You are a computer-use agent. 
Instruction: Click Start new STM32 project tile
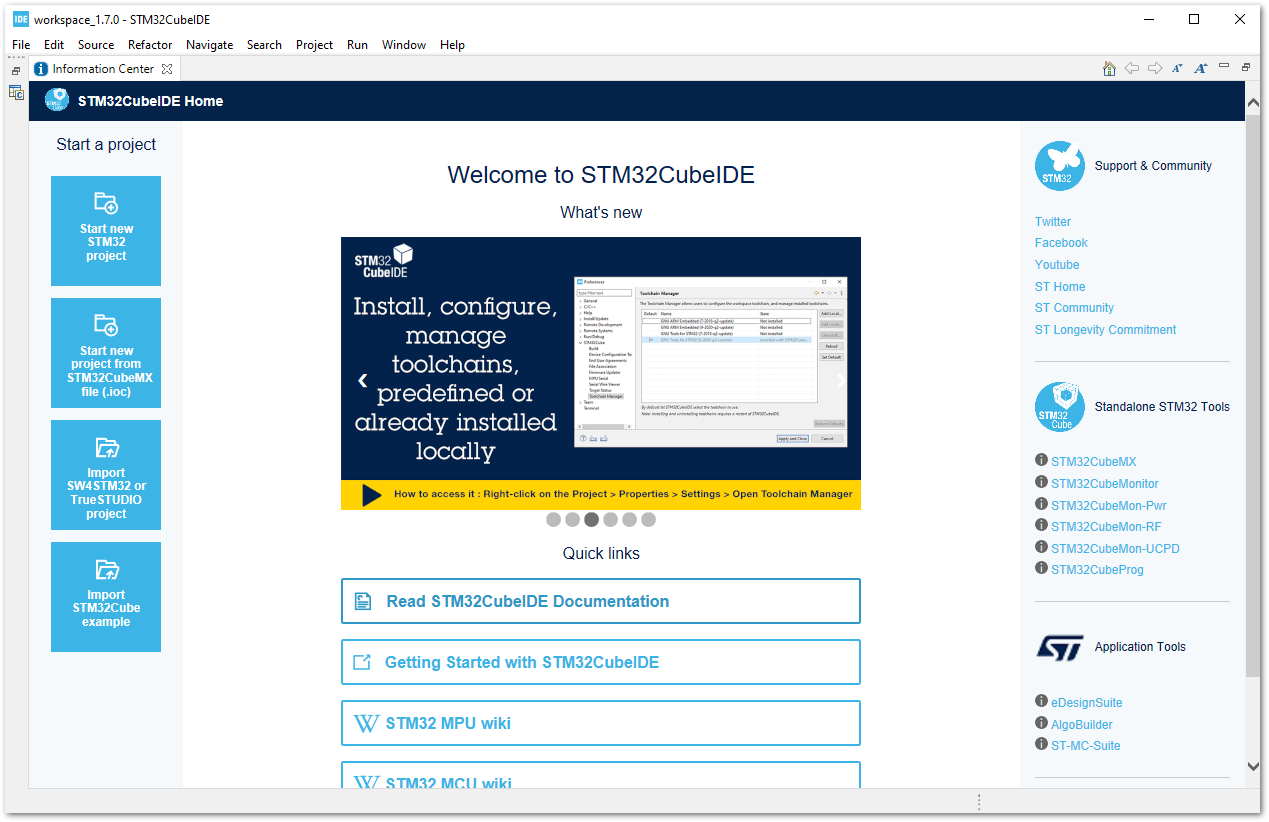click(106, 231)
